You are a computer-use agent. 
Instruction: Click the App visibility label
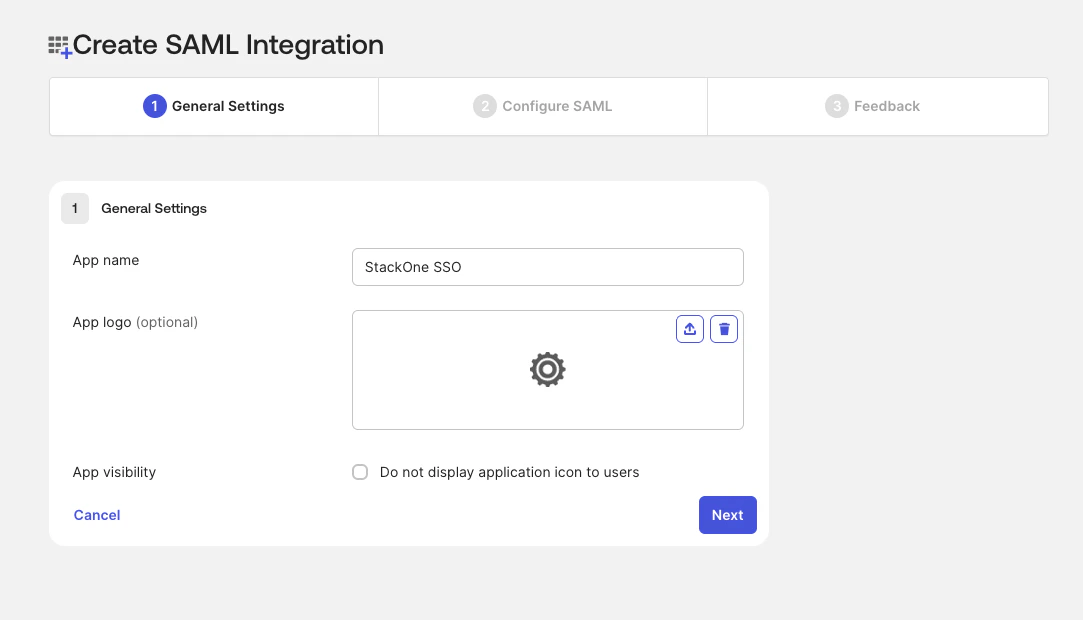(x=113, y=472)
